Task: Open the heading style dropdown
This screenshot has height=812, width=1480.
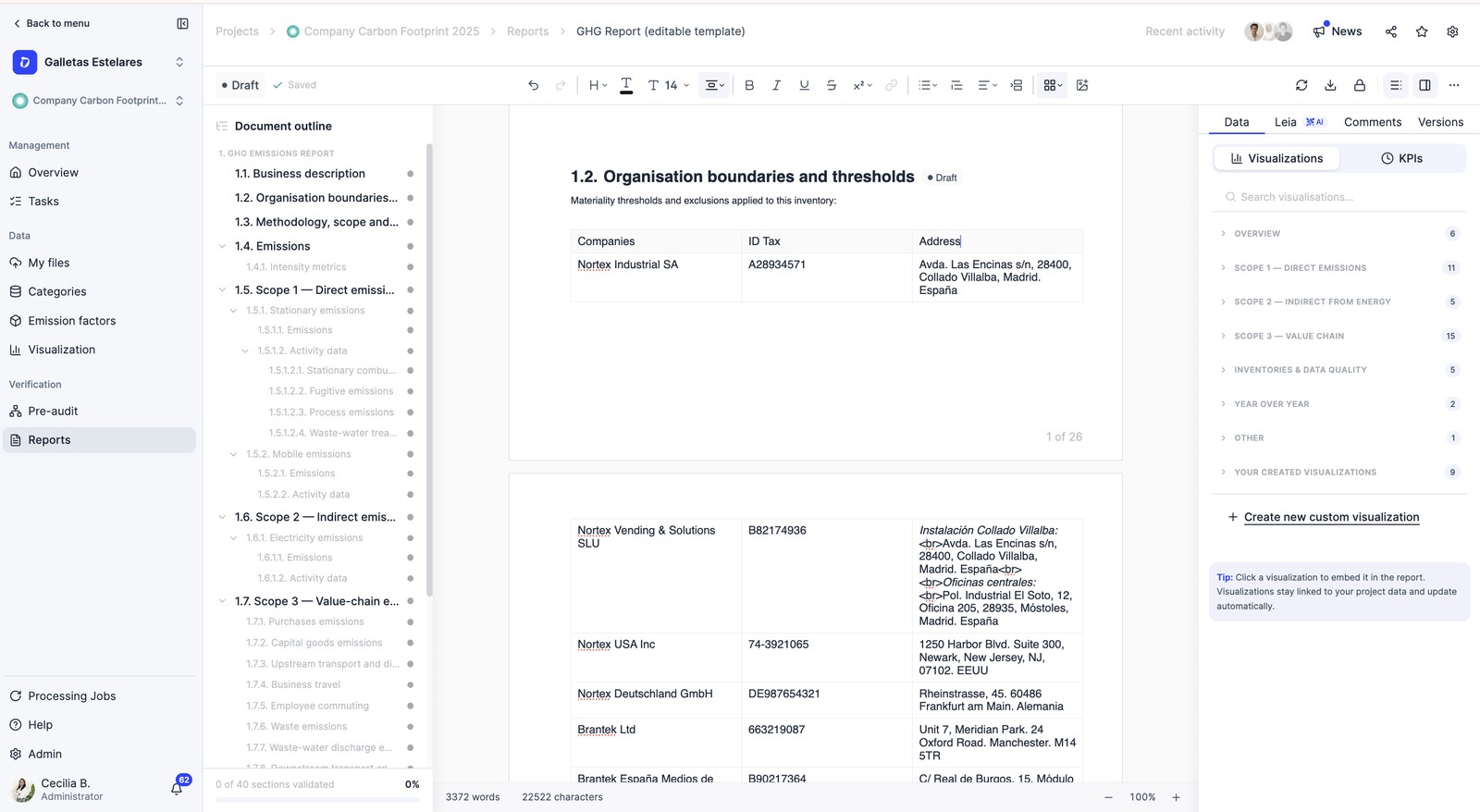Action: (598, 85)
